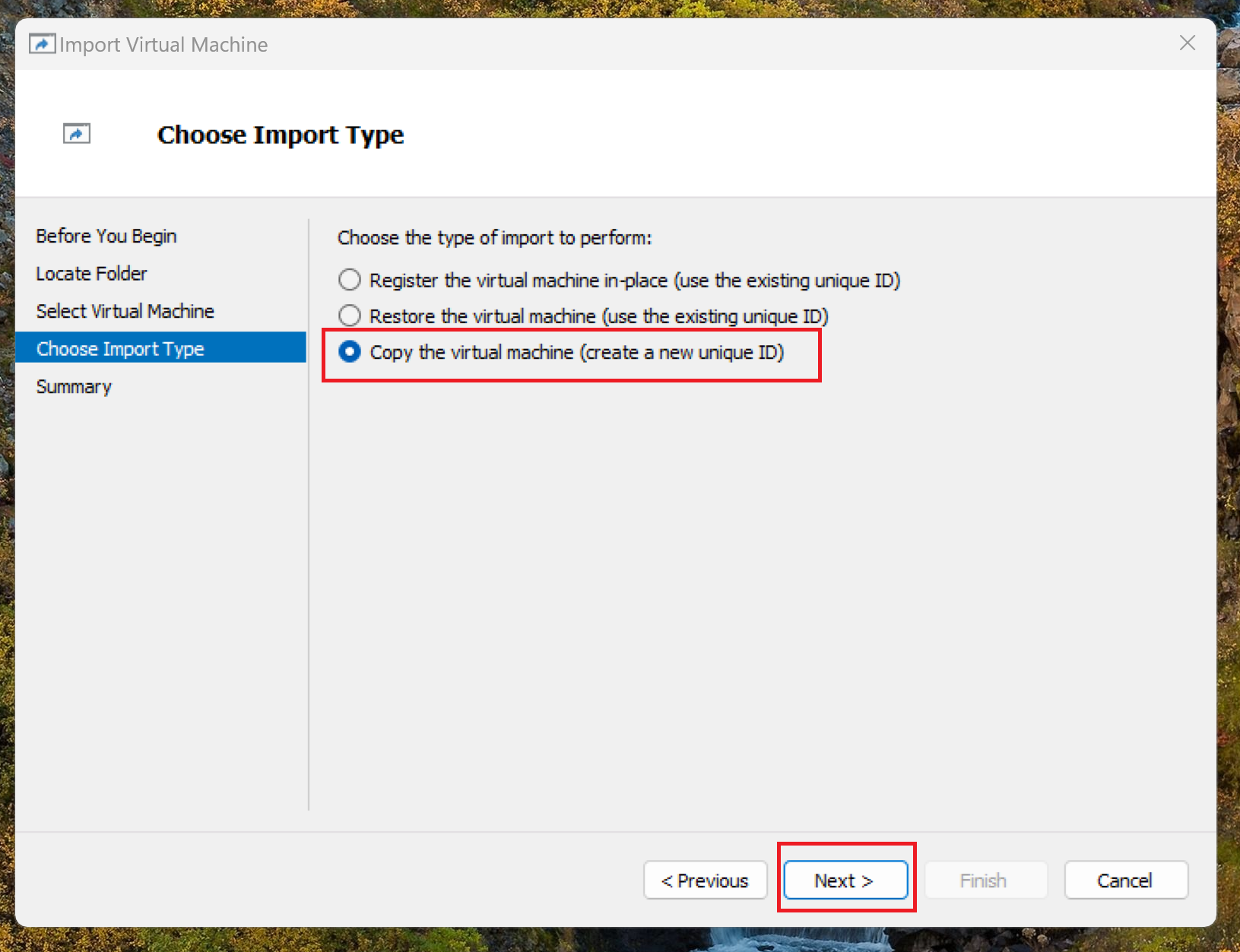
Task: Go to Before You Begin step
Action: coord(106,236)
